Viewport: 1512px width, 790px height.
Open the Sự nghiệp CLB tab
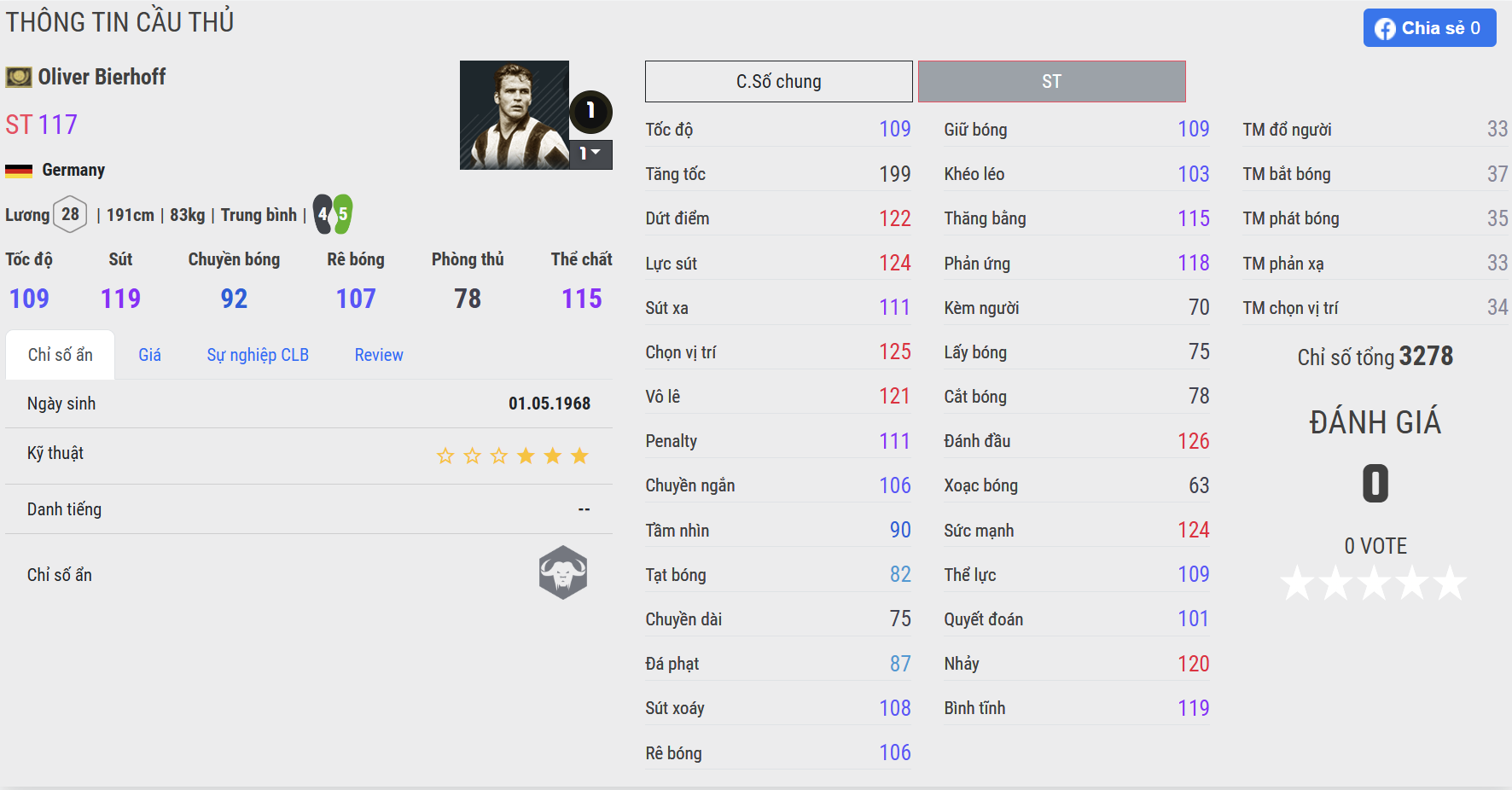point(258,355)
